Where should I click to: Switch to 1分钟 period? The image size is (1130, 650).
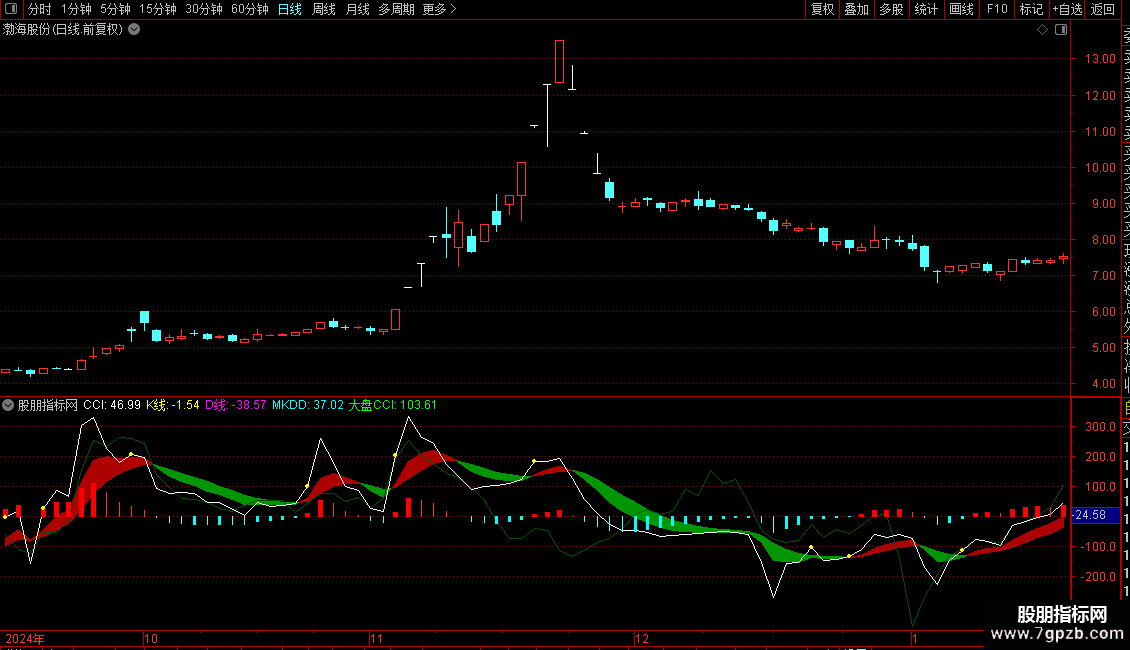coord(76,9)
